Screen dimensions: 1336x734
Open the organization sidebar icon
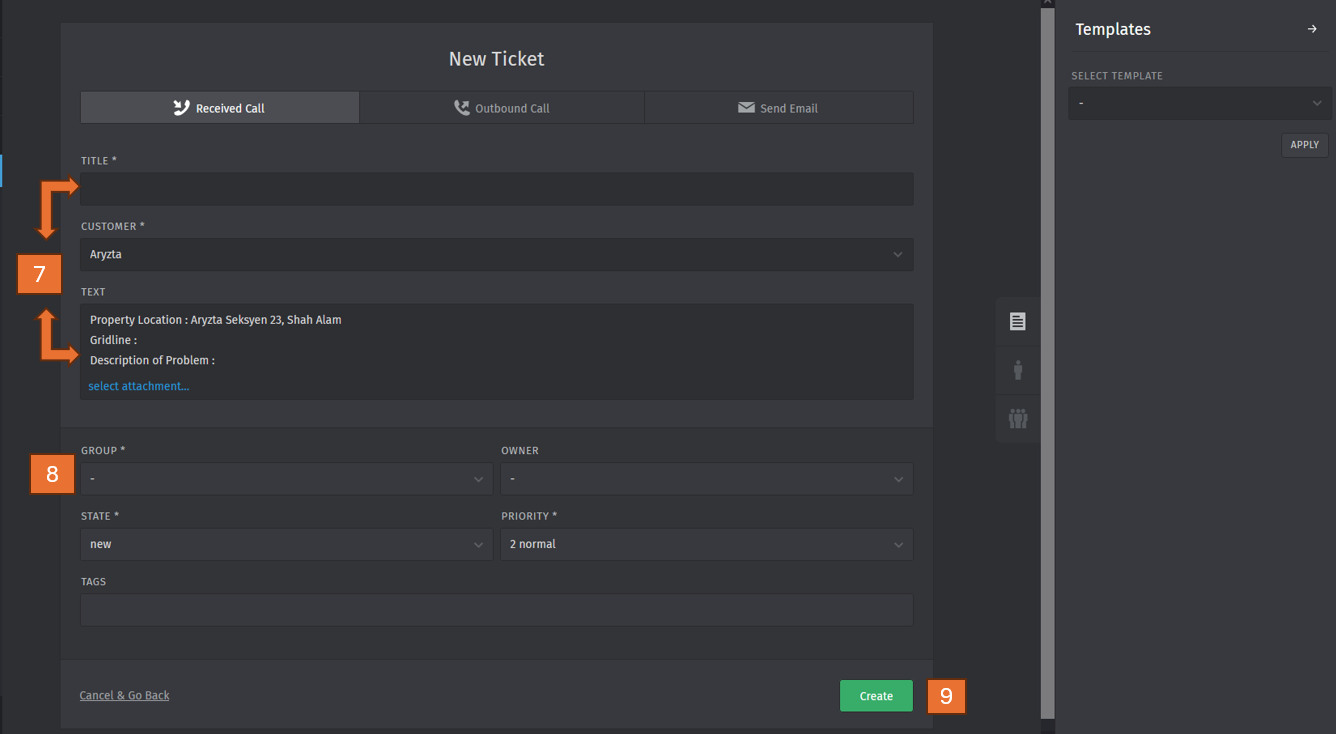(x=1018, y=419)
